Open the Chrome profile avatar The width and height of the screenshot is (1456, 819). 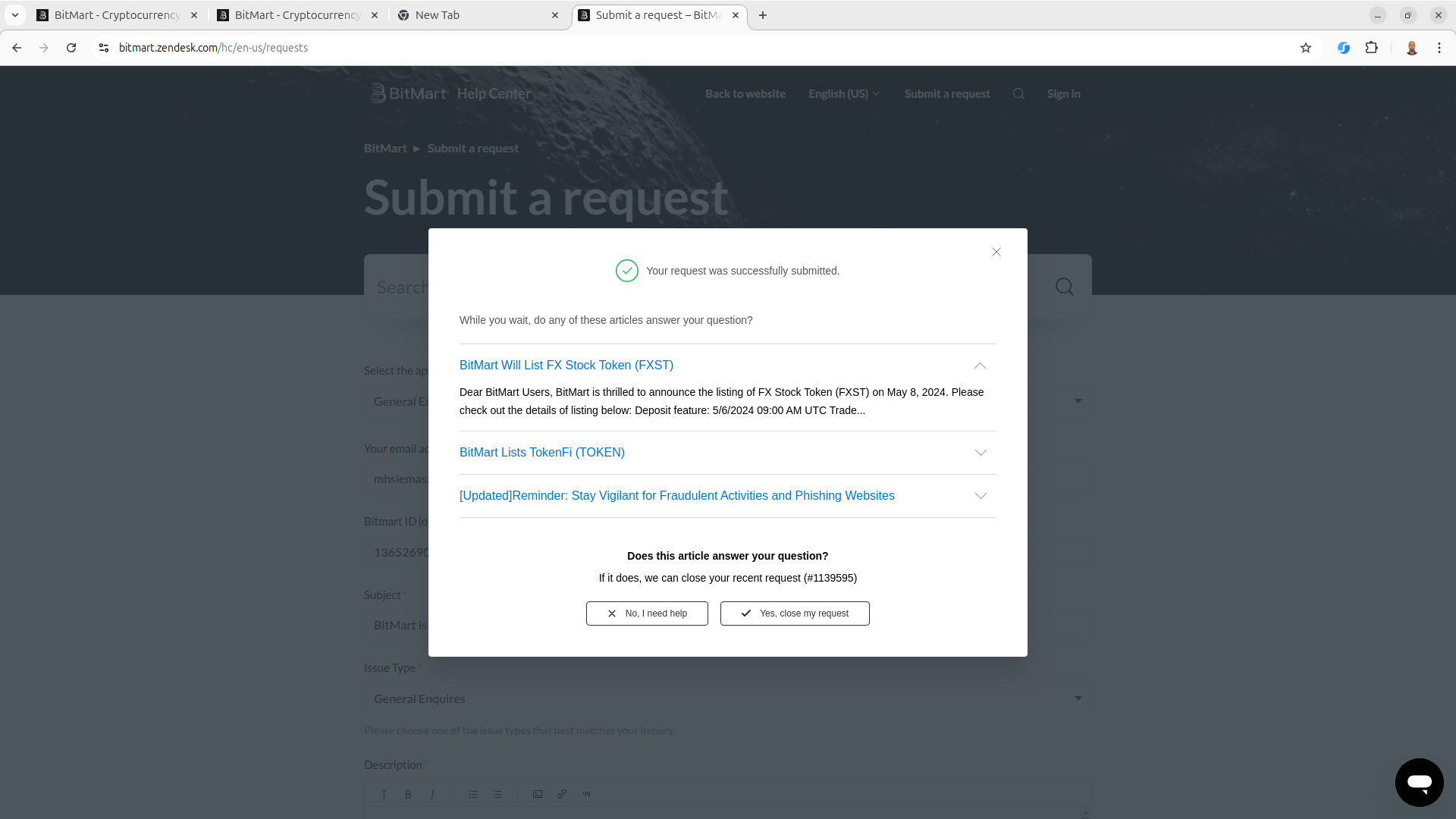click(1412, 48)
